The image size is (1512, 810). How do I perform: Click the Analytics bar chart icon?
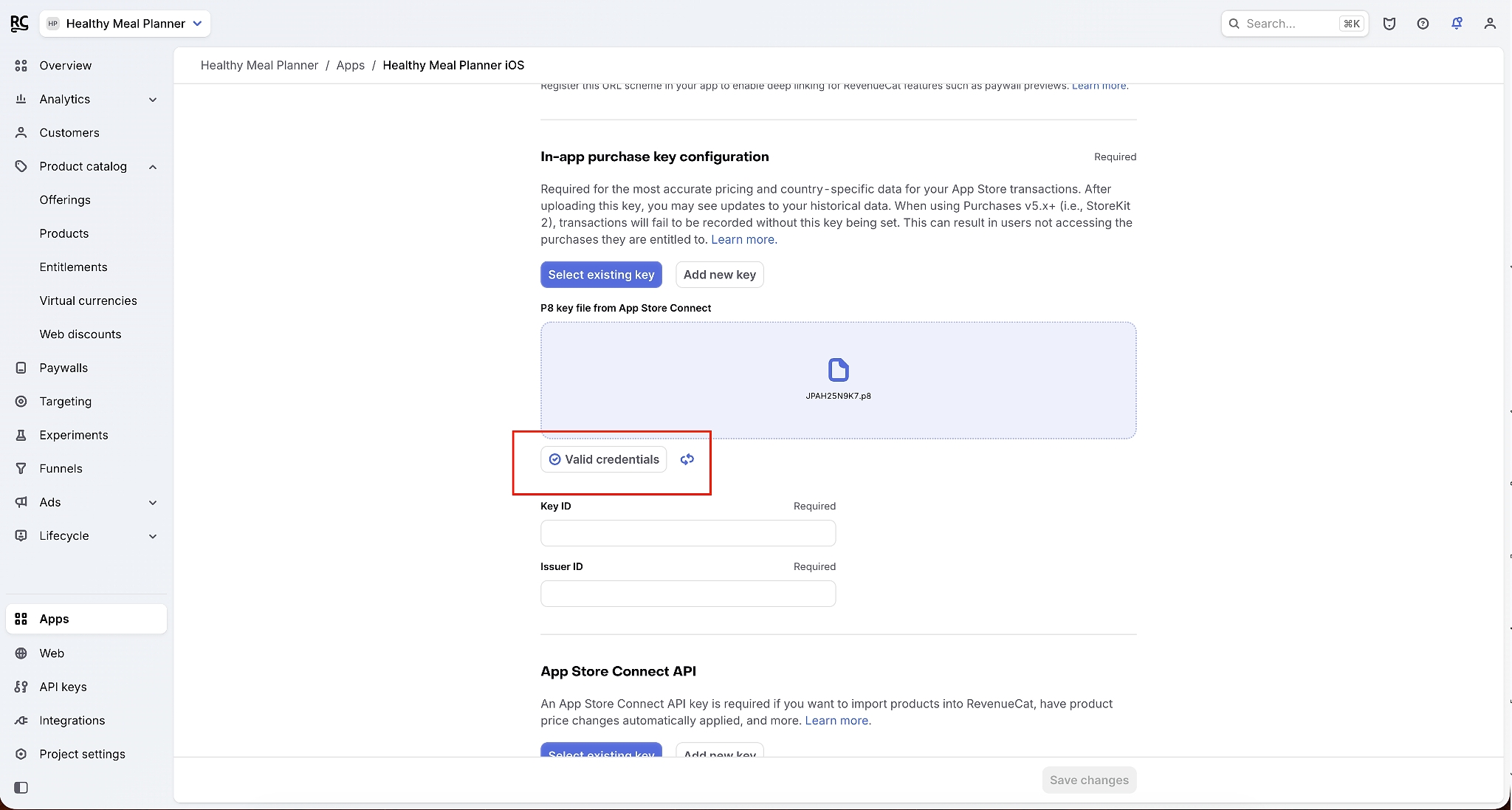pos(21,99)
